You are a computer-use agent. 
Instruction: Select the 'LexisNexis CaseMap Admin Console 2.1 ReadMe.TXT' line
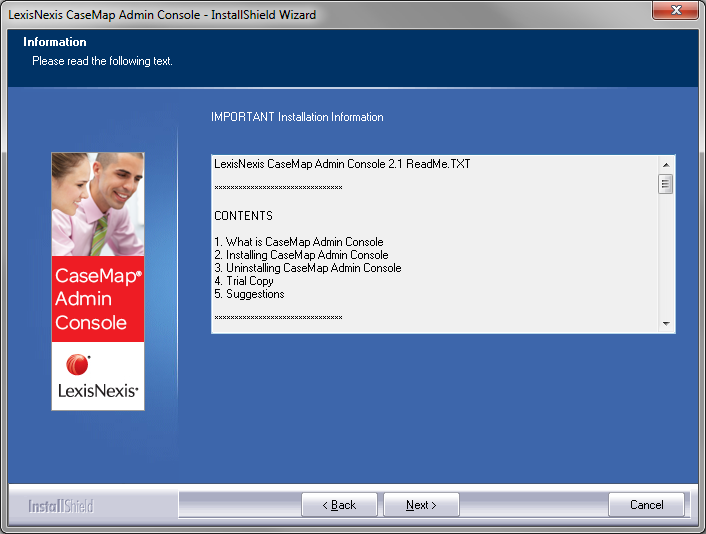pyautogui.click(x=342, y=164)
